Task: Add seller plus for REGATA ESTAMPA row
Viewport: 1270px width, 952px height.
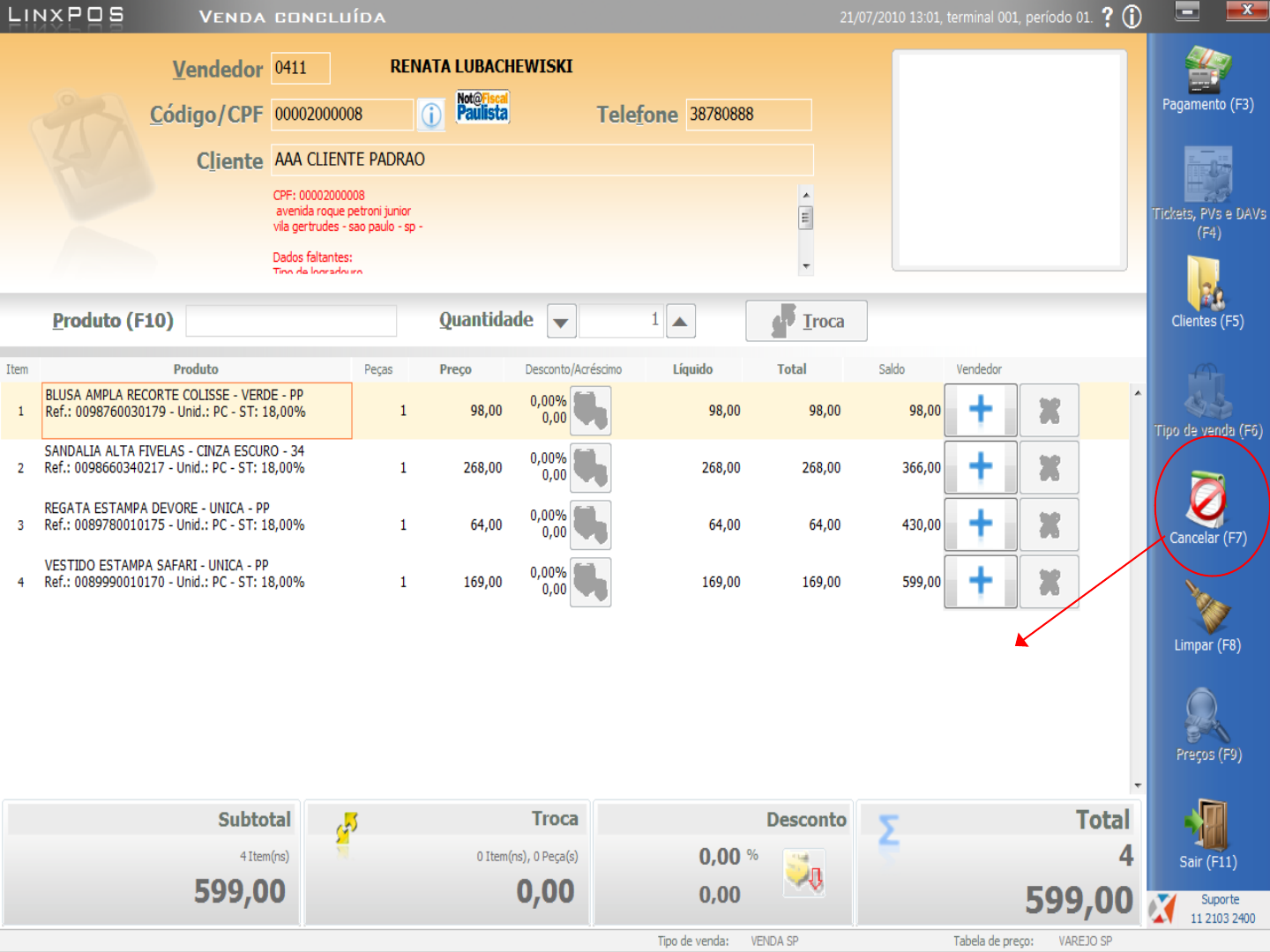Action: coord(981,524)
